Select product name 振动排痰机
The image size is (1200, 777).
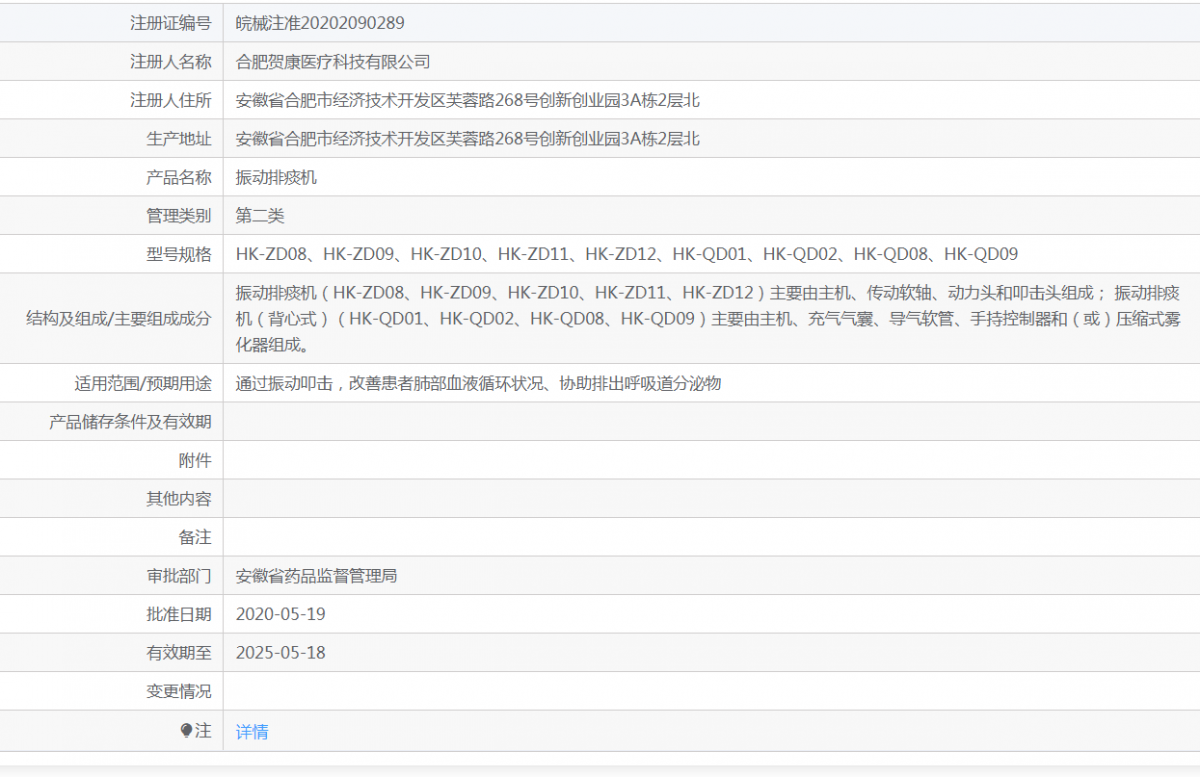pyautogui.click(x=276, y=177)
